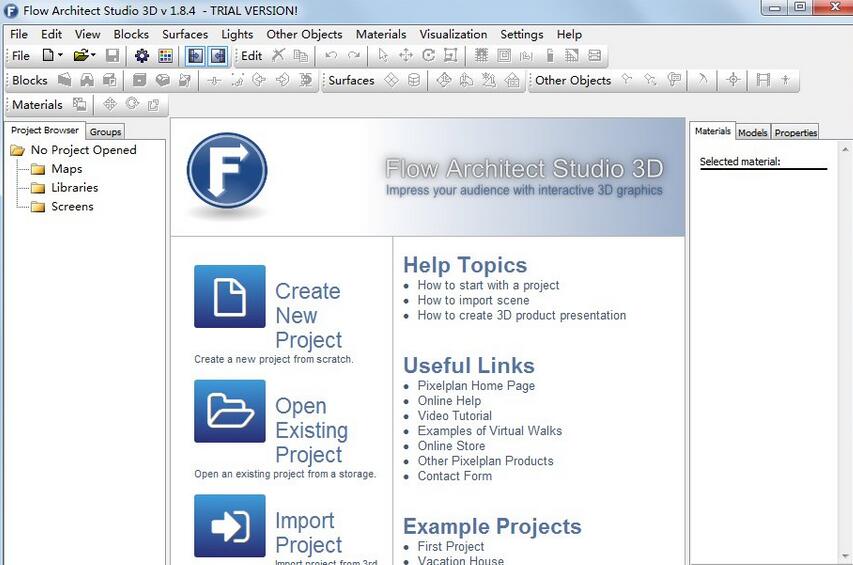The image size is (853, 565).
Task: Open the Contact Form link
Action: tap(454, 476)
